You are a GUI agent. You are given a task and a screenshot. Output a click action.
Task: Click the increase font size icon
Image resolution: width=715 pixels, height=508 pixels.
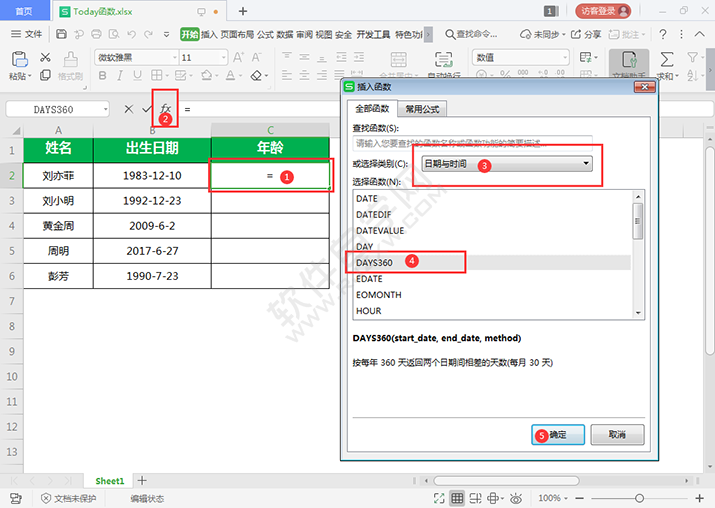tap(238, 57)
